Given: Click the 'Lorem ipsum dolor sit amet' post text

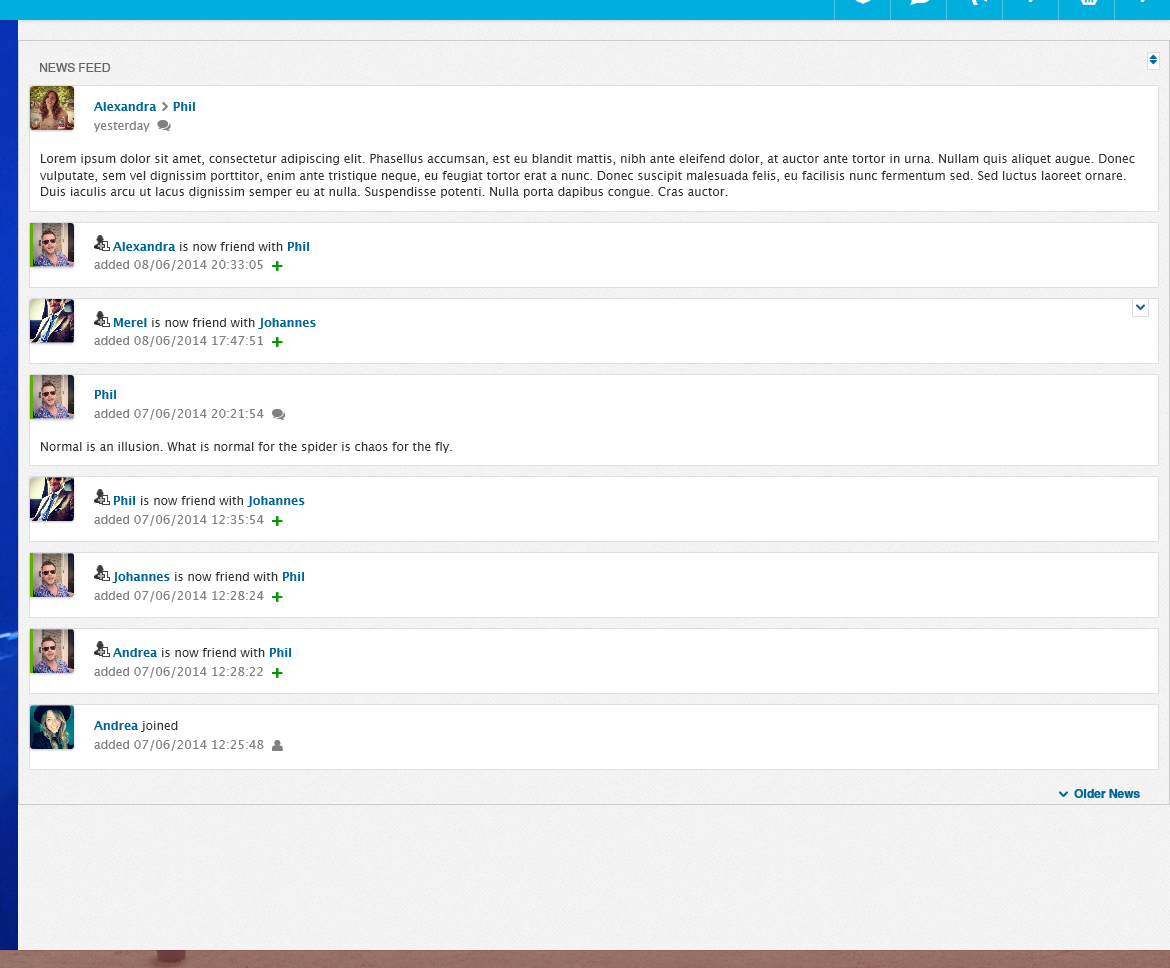Looking at the screenshot, I should (x=587, y=175).
